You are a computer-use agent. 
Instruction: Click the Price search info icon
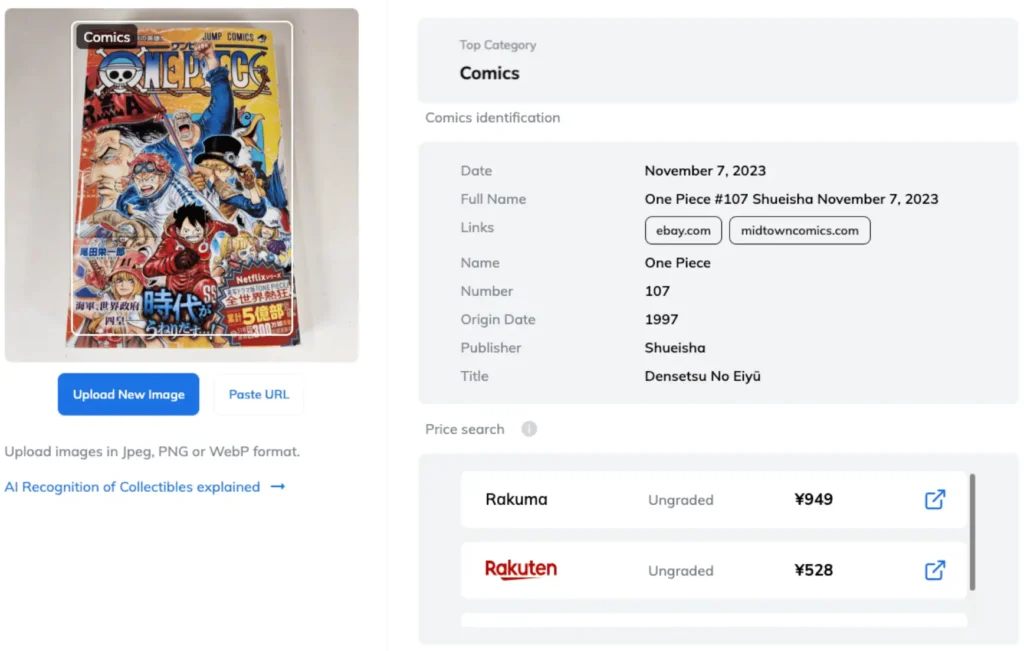point(529,429)
